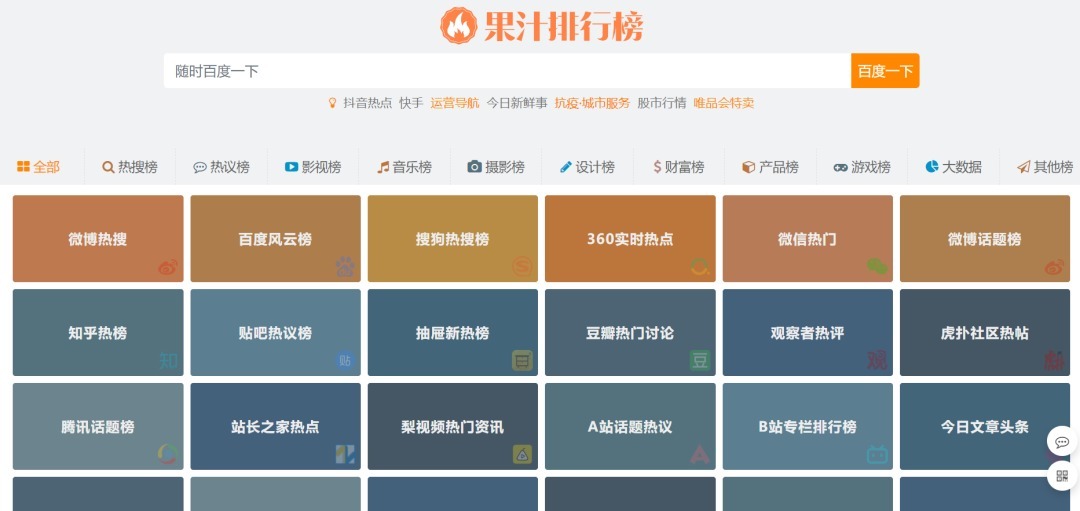Click the Bilibili TV icon on B站专栏排行榜
Screen dimensions: 1080x511
click(877, 455)
